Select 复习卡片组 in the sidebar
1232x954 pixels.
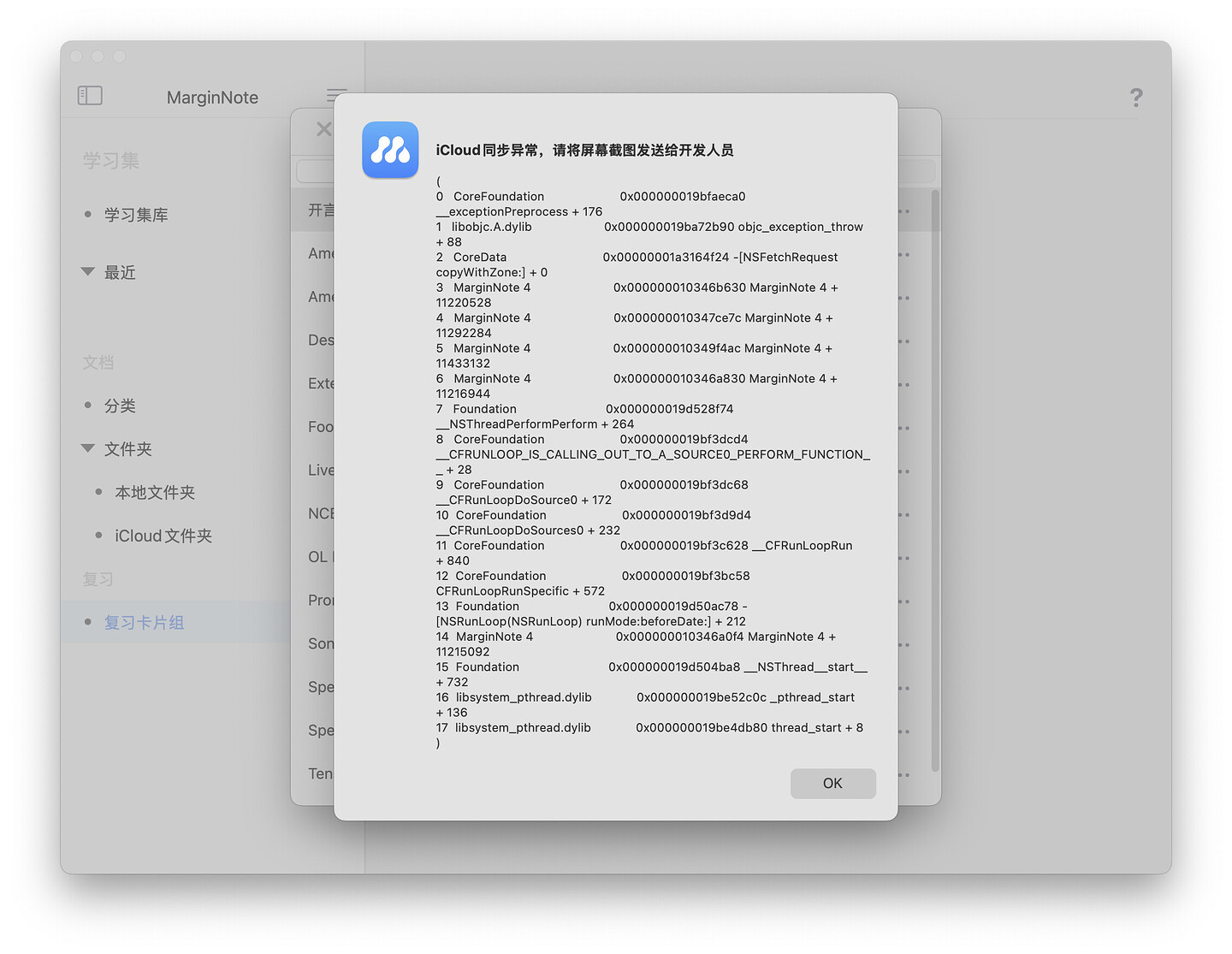[144, 622]
